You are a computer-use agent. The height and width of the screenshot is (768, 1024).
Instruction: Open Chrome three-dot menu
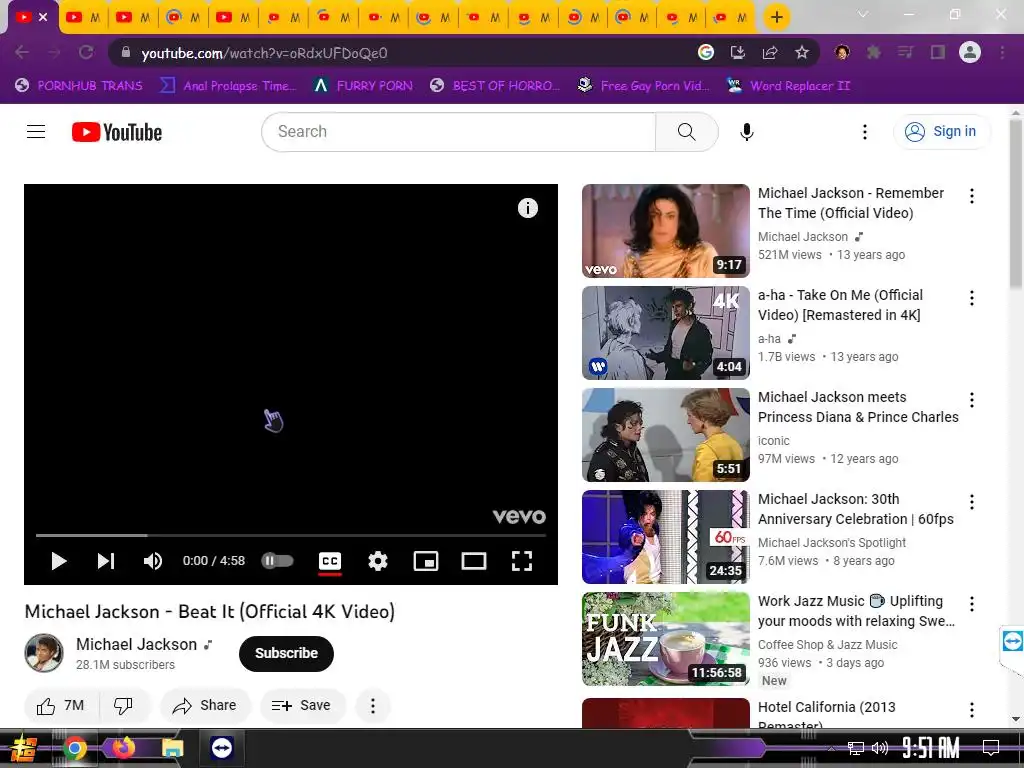[1002, 52]
